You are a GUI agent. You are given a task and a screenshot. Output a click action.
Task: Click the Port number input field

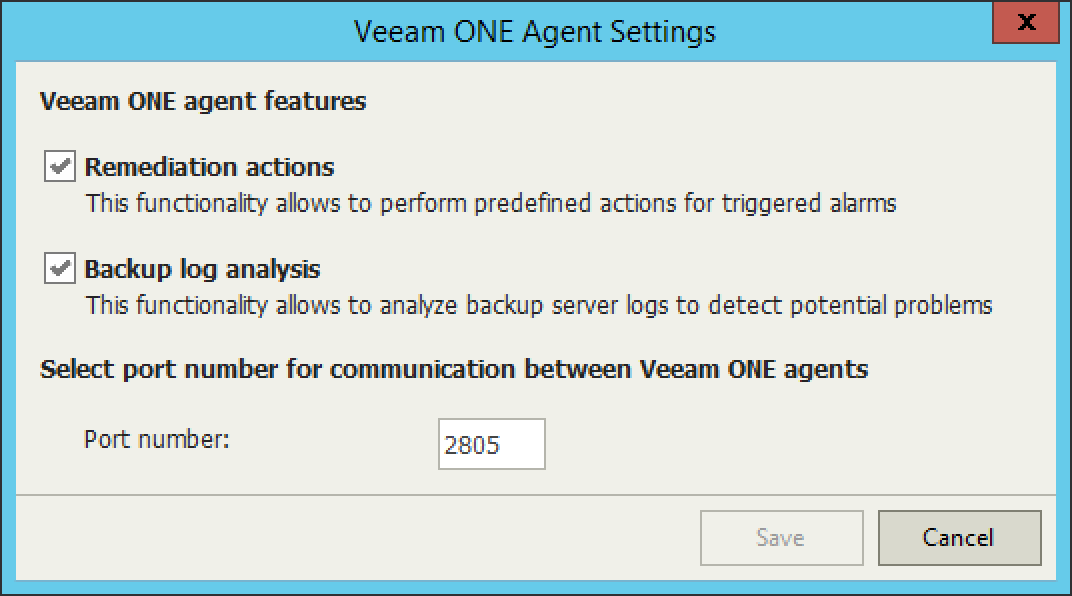click(x=491, y=444)
